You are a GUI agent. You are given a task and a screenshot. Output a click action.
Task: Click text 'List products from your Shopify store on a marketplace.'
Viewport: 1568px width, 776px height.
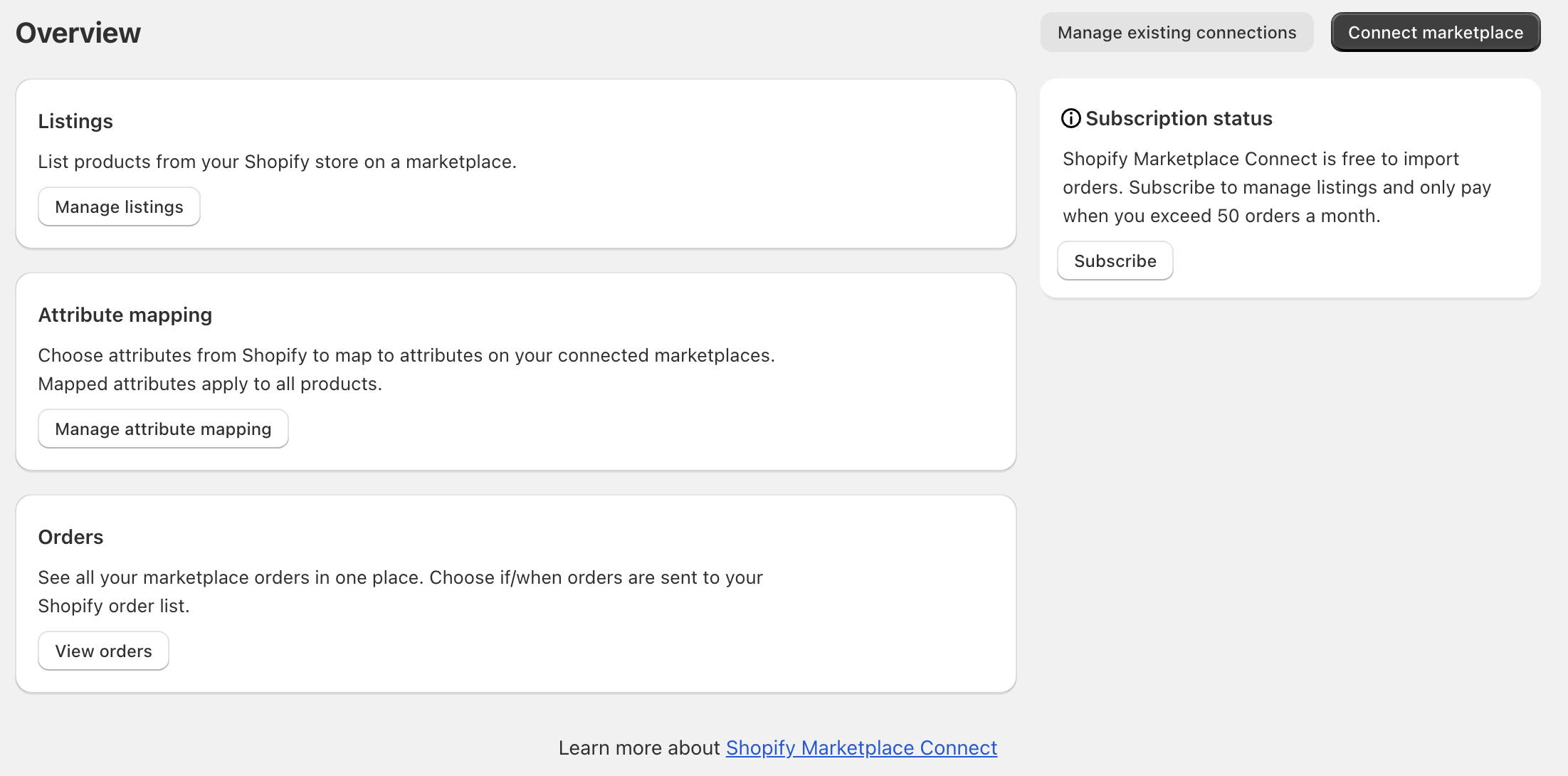pyautogui.click(x=277, y=162)
